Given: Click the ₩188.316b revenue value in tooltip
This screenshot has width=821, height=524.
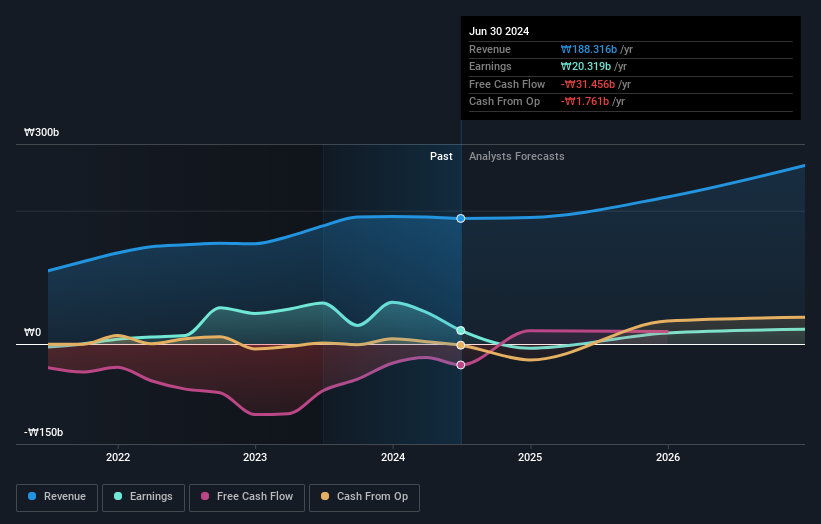Looking at the screenshot, I should (589, 49).
